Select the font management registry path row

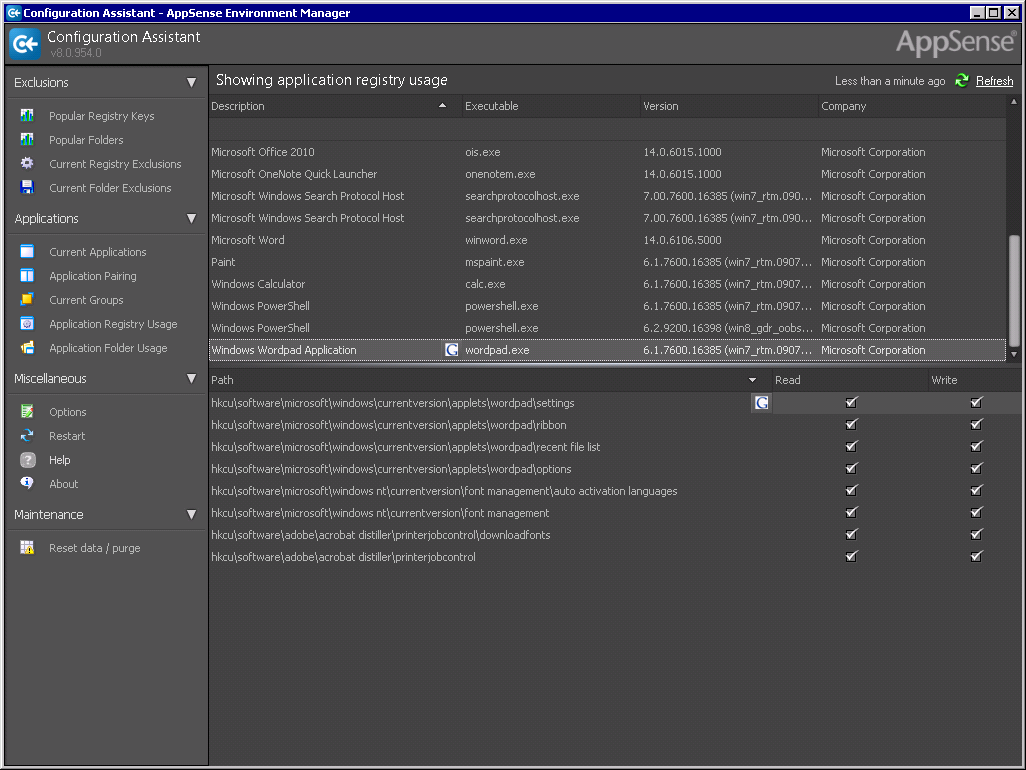(615, 513)
